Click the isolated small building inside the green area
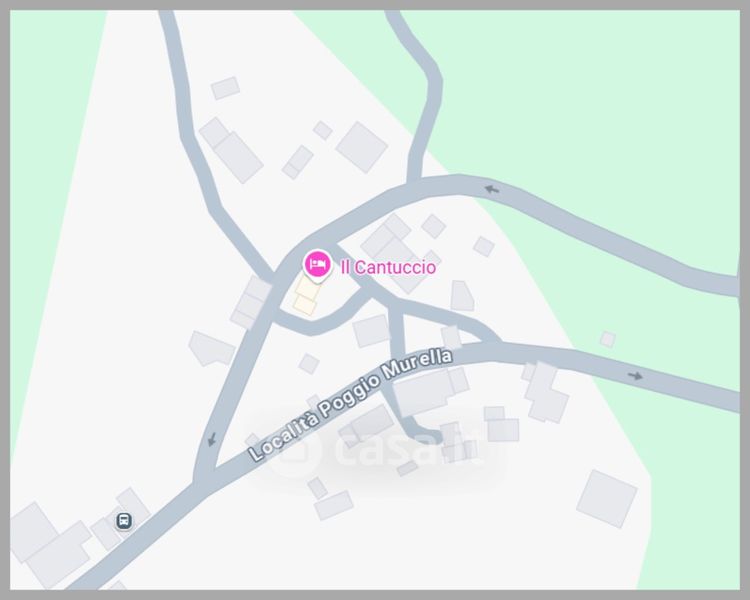The width and height of the screenshot is (750, 600). 607,339
